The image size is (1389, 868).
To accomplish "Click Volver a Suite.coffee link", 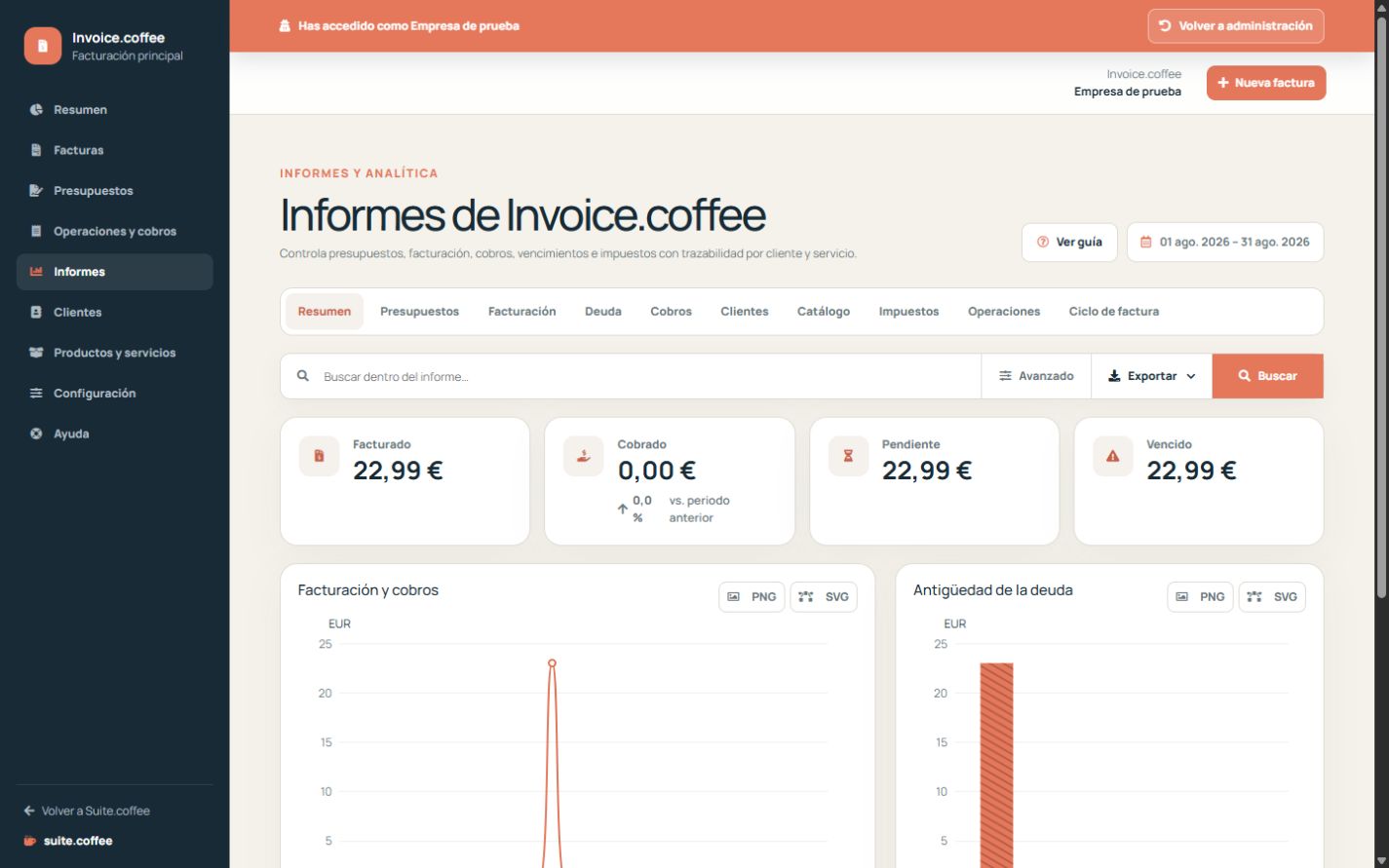I will [87, 811].
